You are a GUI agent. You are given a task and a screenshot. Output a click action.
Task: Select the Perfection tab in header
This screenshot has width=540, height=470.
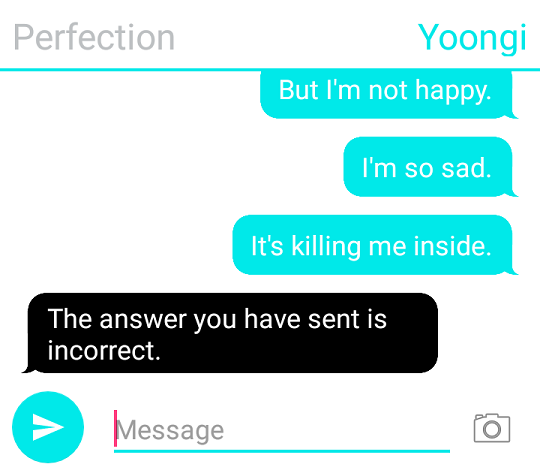pyautogui.click(x=94, y=37)
